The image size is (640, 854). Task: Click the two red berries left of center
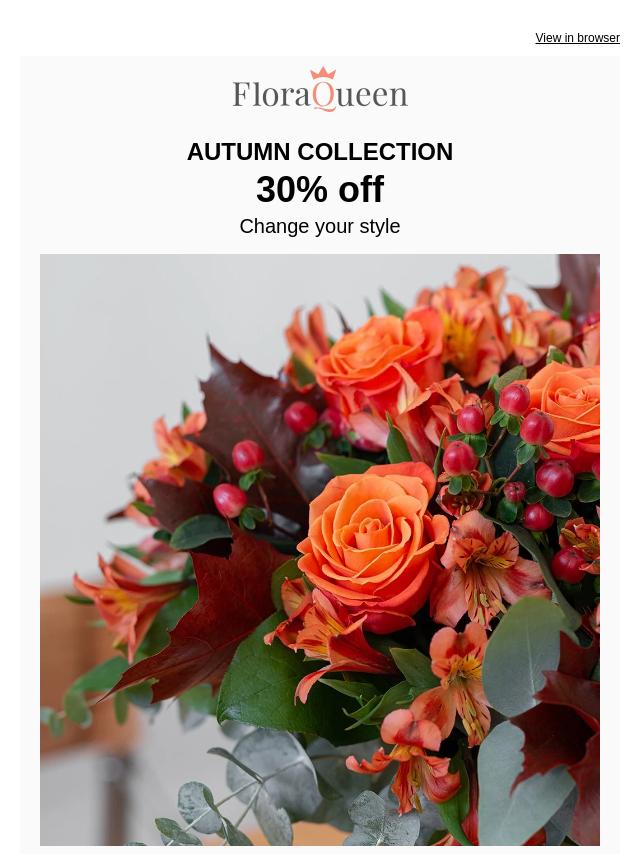(238, 478)
